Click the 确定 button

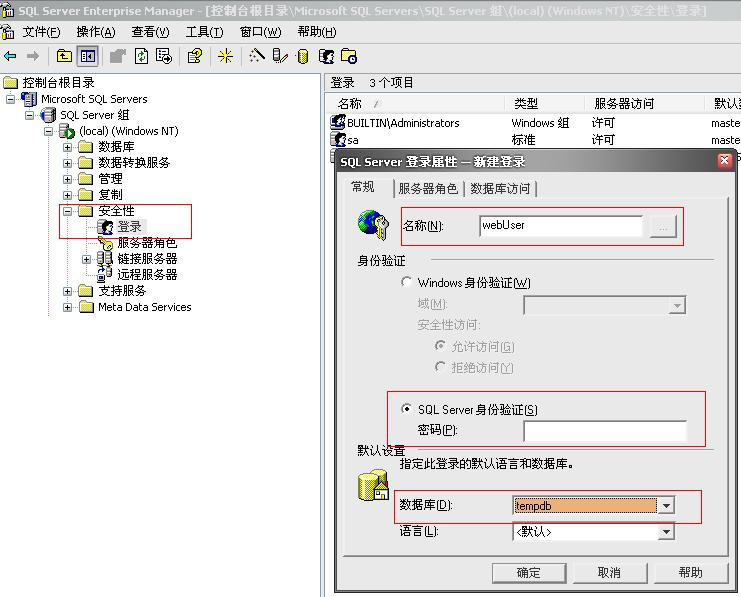pyautogui.click(x=528, y=573)
